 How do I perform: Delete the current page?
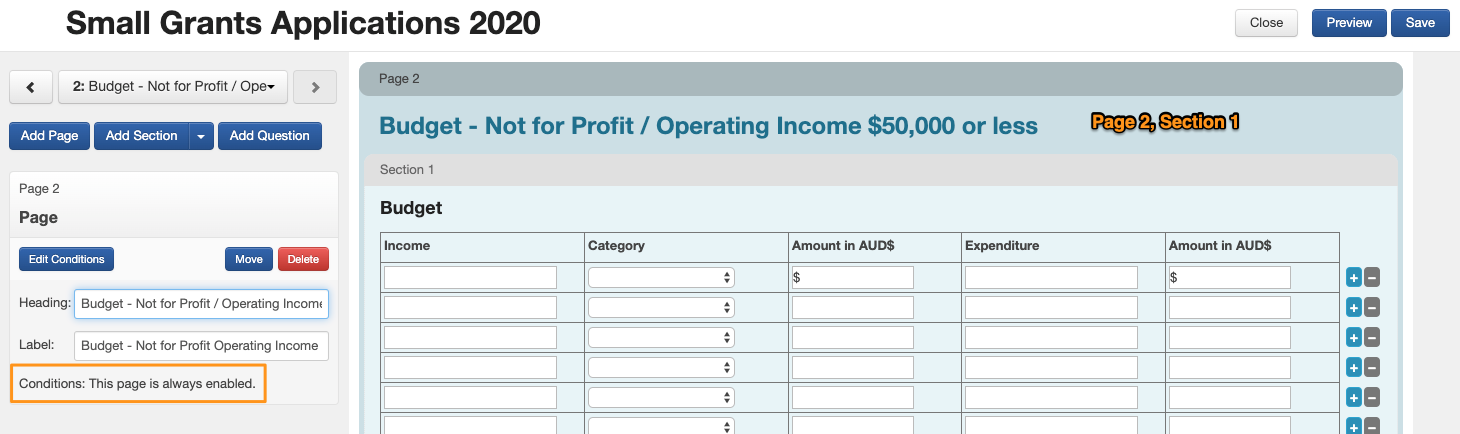303,259
